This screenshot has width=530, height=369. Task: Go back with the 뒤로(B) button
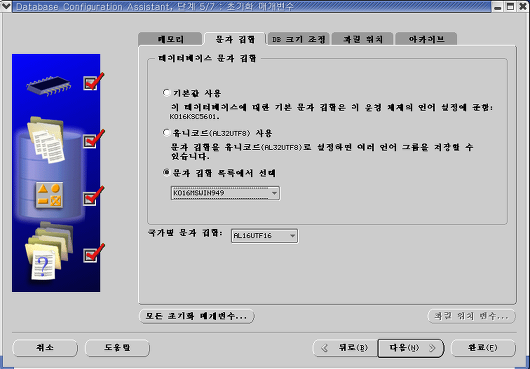345,348
